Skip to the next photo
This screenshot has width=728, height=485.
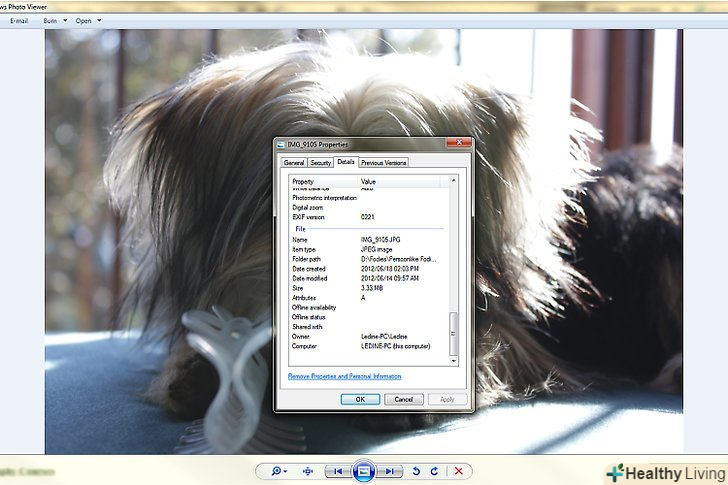tap(390, 471)
